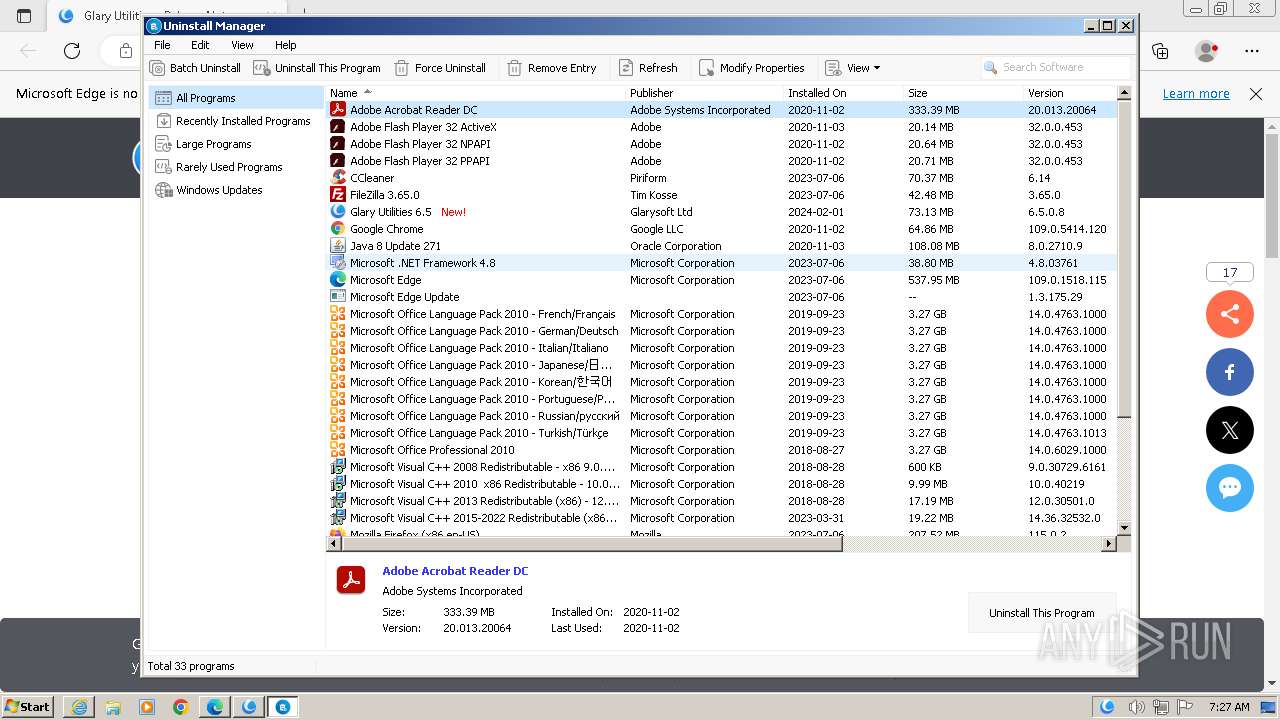Click vertical scrollbar down arrow
This screenshot has height=720, width=1280.
[1124, 528]
